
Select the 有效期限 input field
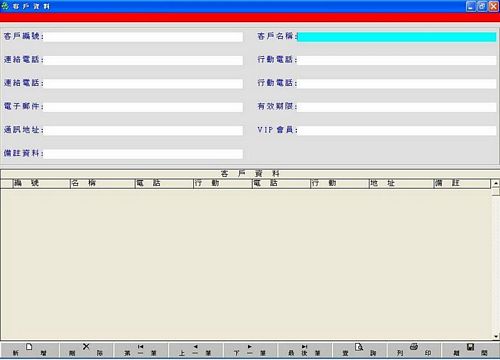tap(397, 107)
